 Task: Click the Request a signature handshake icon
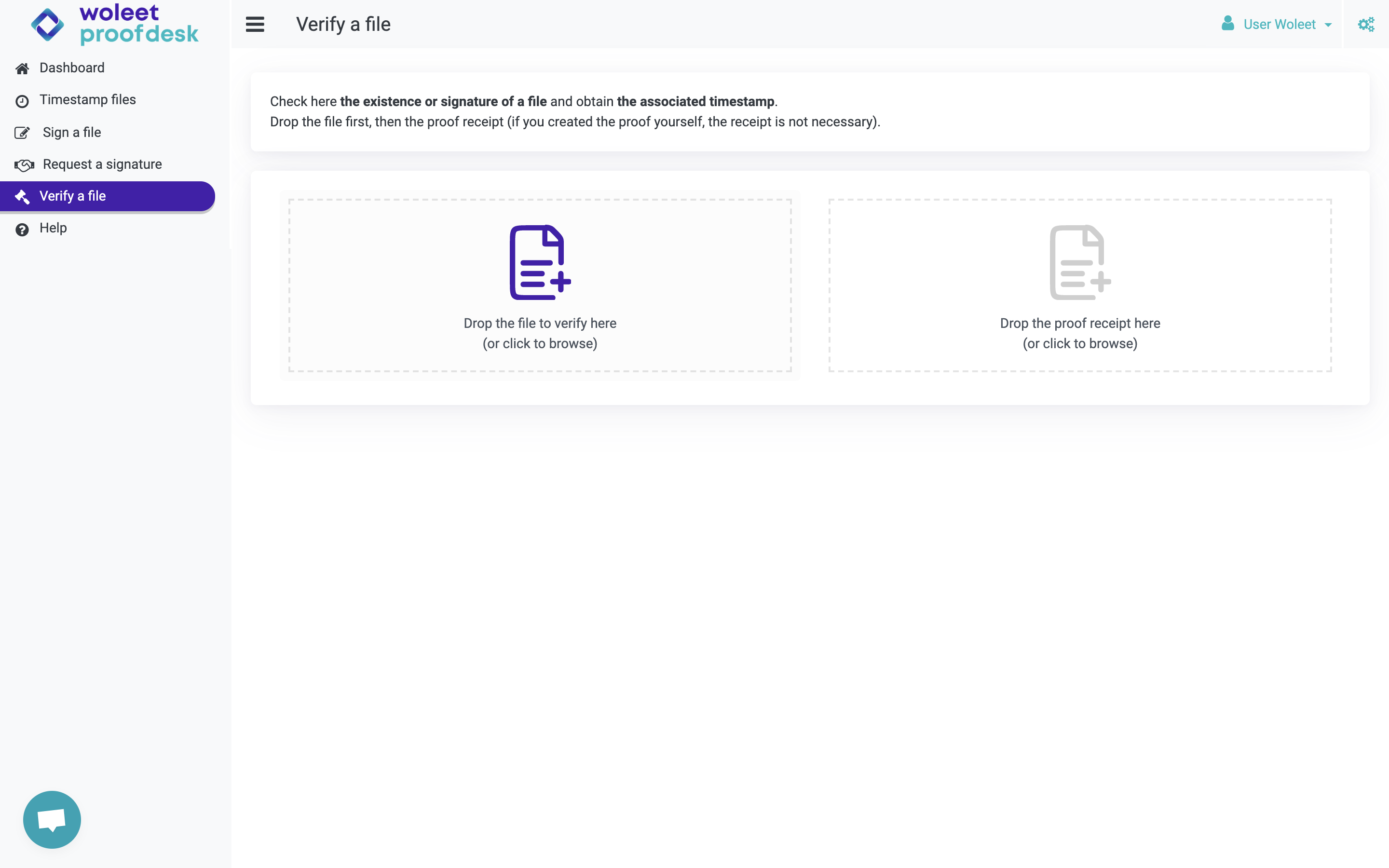pyautogui.click(x=24, y=165)
